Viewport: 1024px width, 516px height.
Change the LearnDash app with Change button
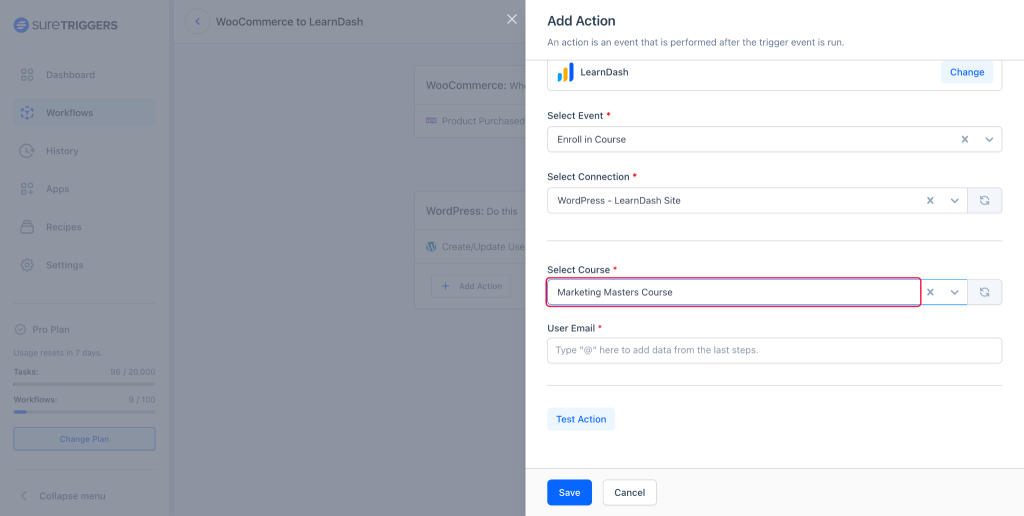[966, 72]
